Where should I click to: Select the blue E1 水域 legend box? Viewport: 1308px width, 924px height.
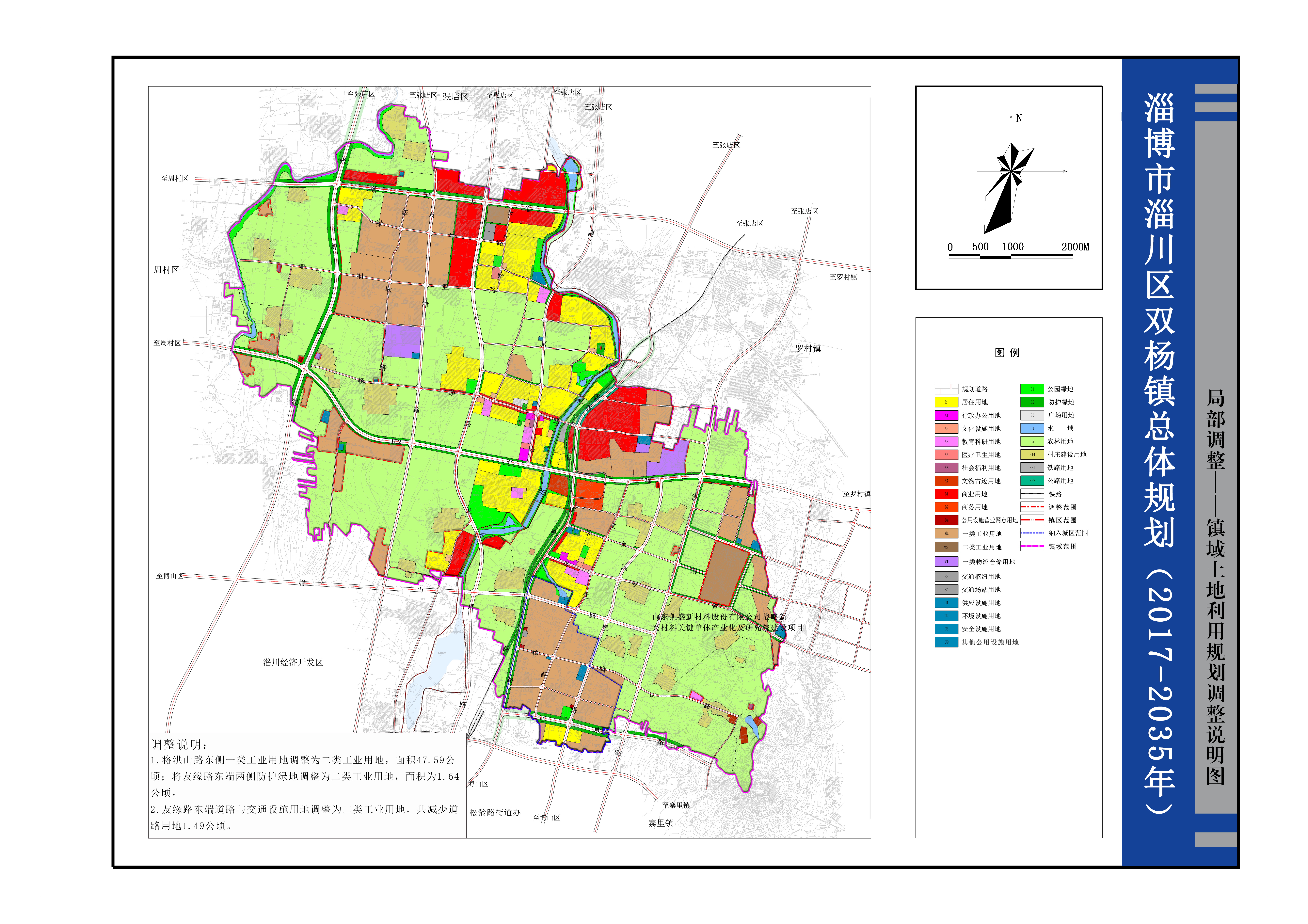pos(1032,428)
